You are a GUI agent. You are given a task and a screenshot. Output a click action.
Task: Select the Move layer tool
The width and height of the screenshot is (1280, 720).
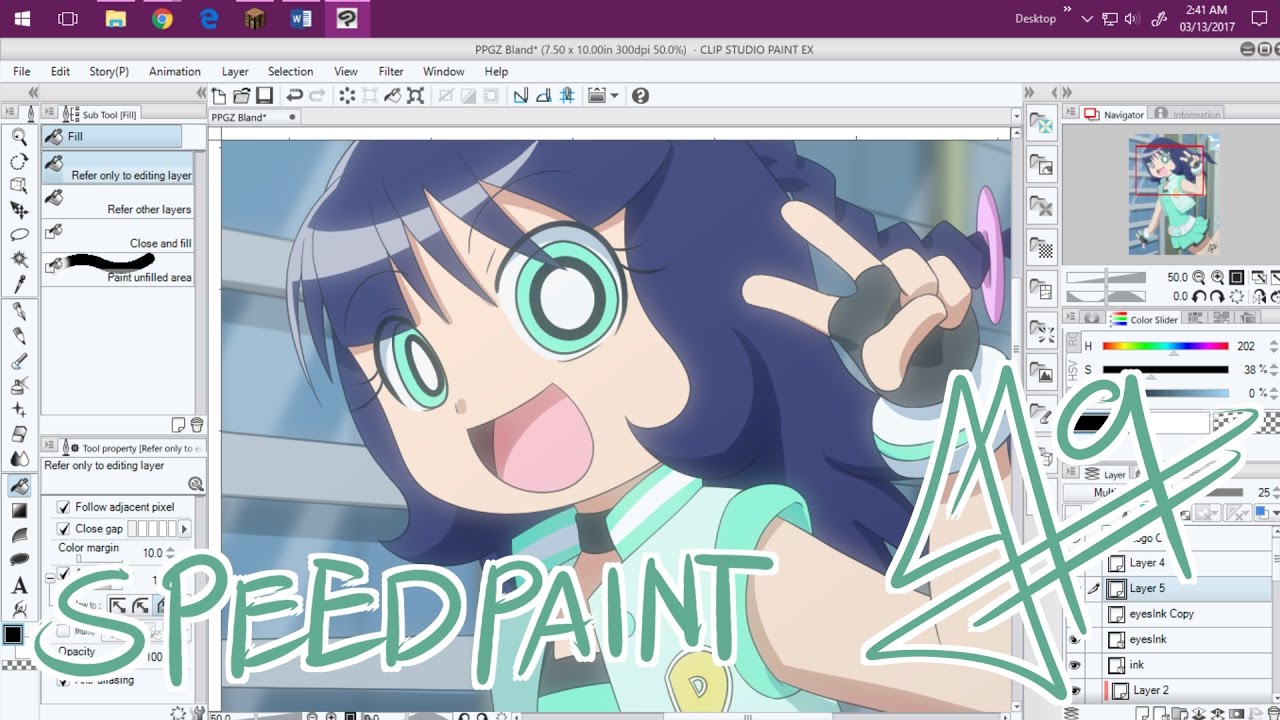click(19, 210)
